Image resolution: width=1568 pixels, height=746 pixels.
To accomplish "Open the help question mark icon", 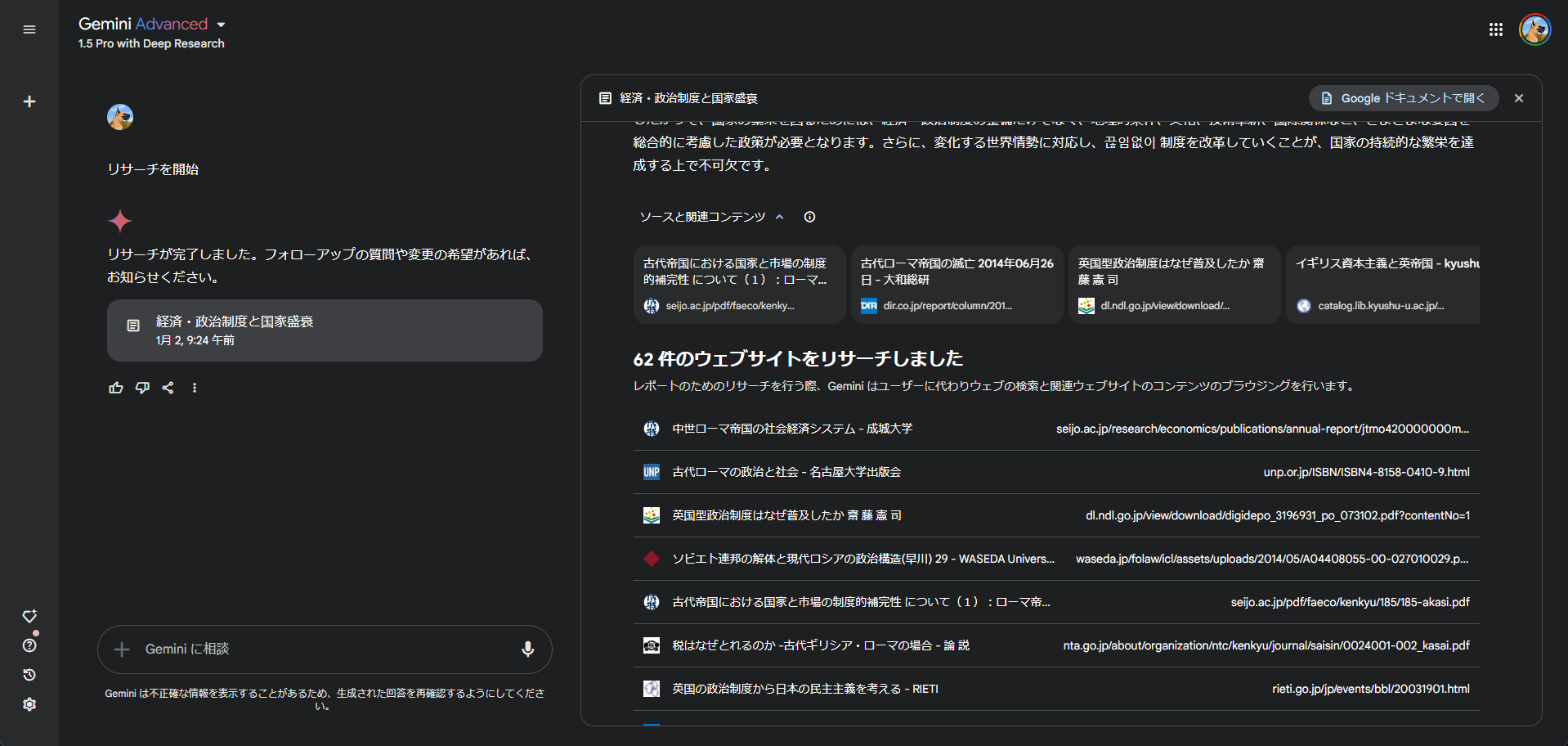I will (29, 645).
